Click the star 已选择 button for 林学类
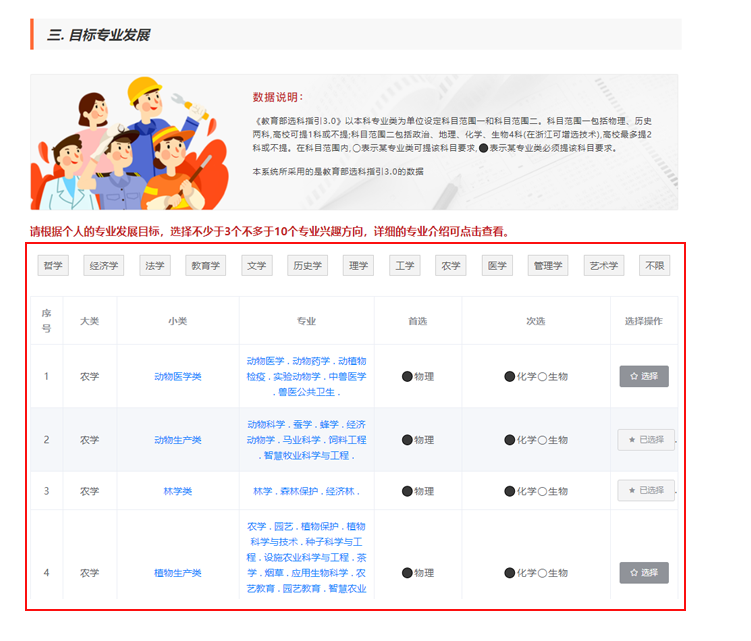Screen dimensions: 751x641 pos(645,490)
